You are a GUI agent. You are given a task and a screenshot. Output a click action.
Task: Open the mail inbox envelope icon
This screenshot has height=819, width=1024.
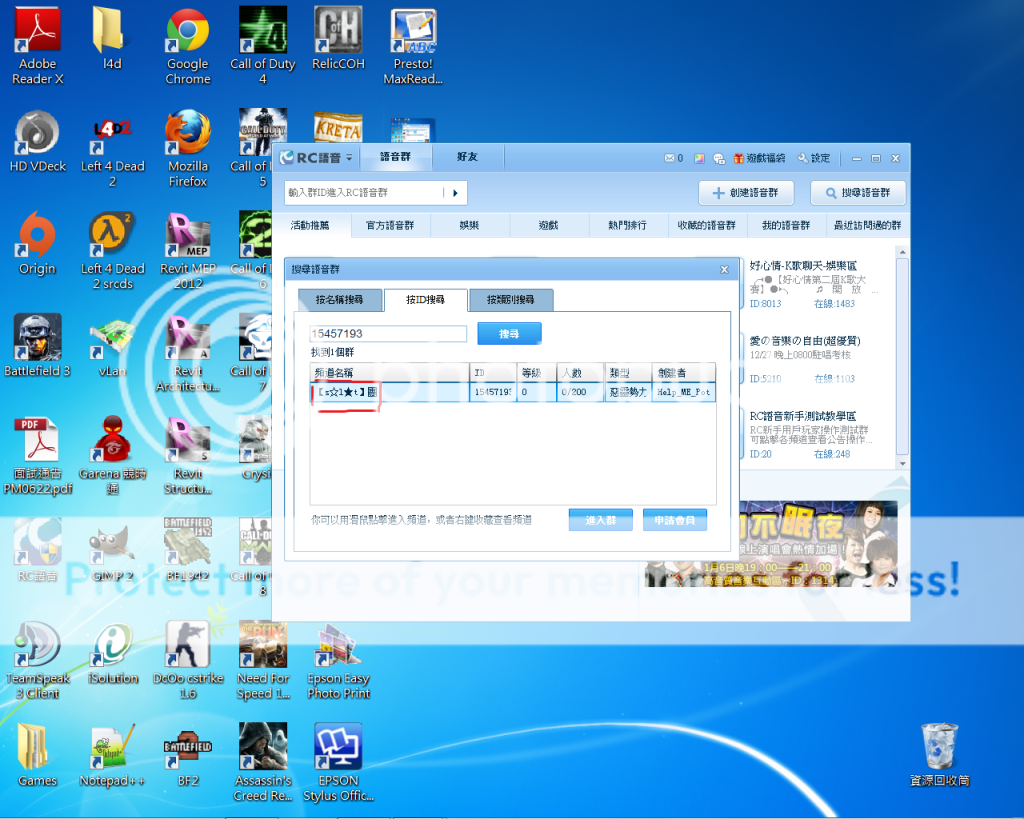[x=670, y=158]
